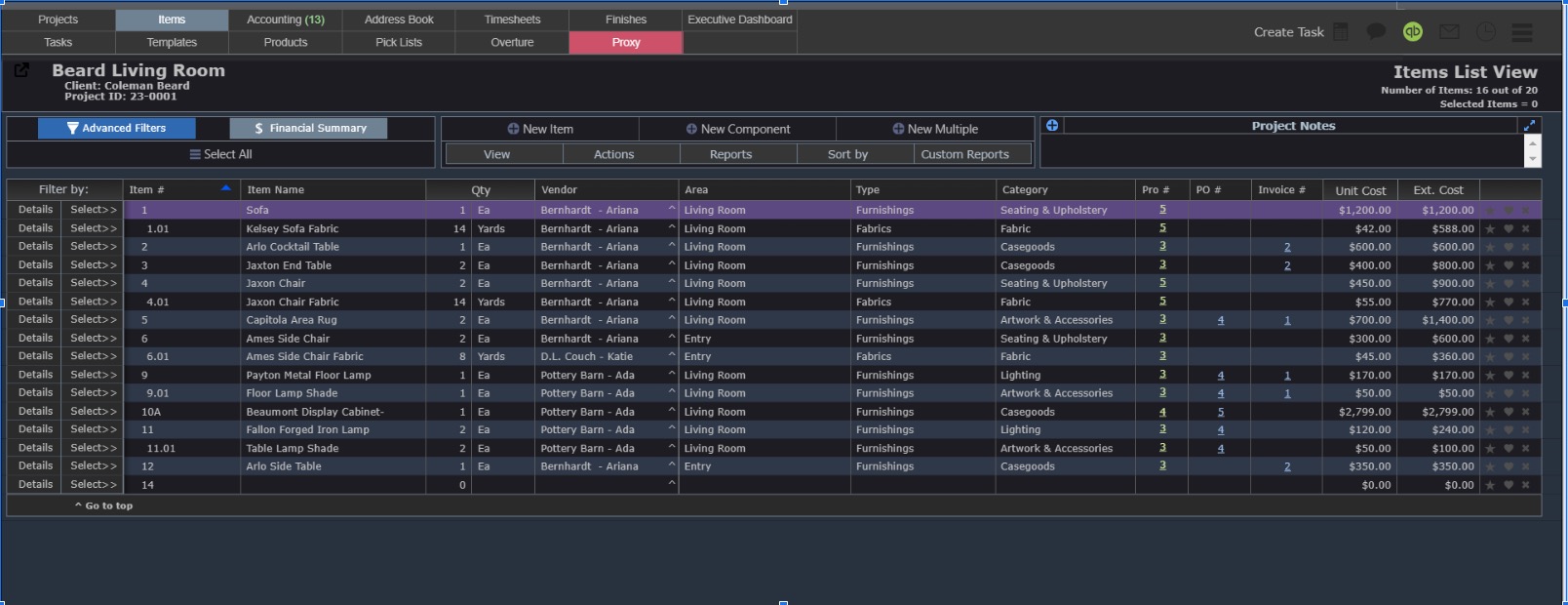Open the clock timer icon
The image size is (1568, 605).
(x=1485, y=31)
